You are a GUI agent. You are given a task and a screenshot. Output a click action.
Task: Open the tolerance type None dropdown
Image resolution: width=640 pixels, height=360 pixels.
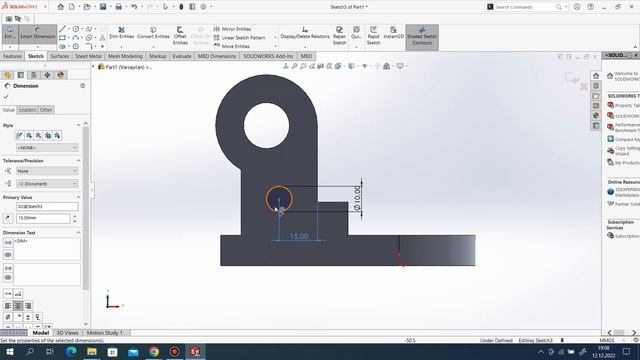click(x=47, y=171)
